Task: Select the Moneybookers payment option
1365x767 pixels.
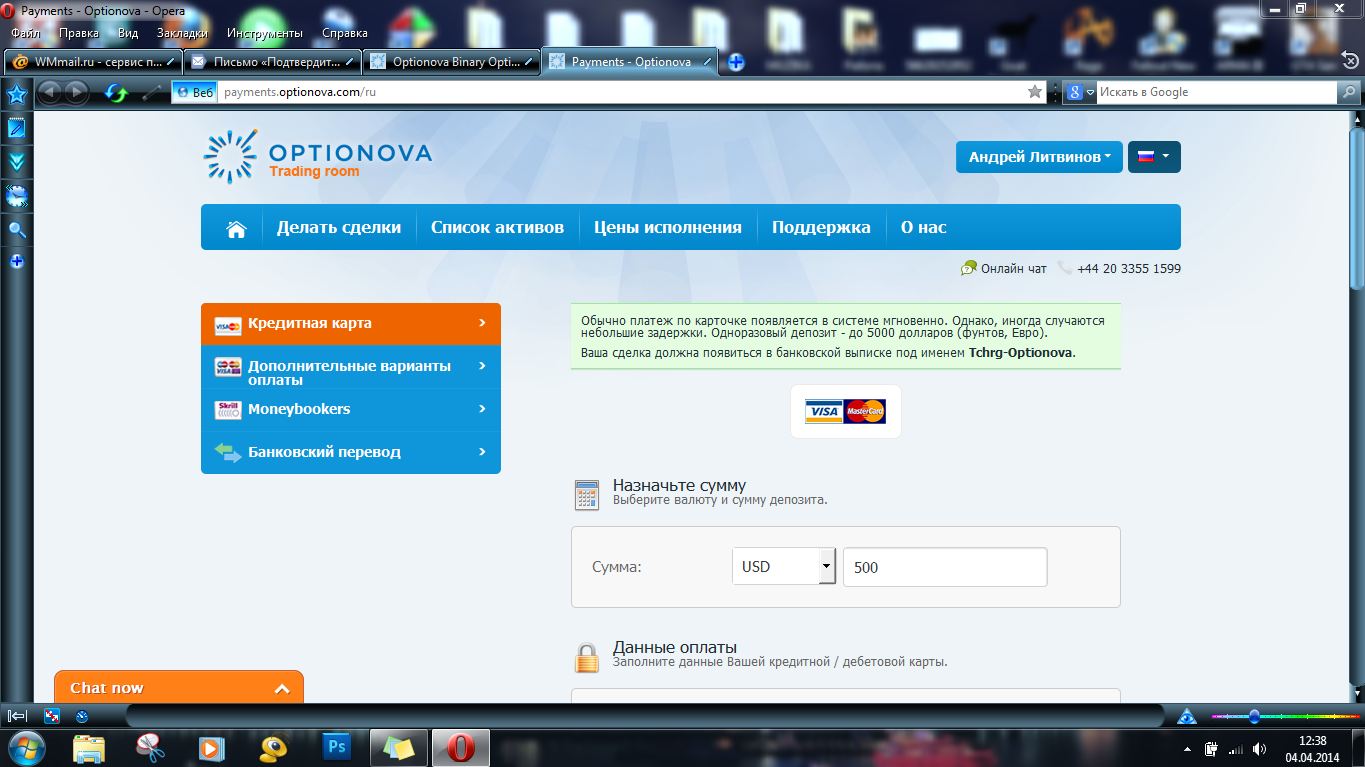Action: (x=351, y=410)
